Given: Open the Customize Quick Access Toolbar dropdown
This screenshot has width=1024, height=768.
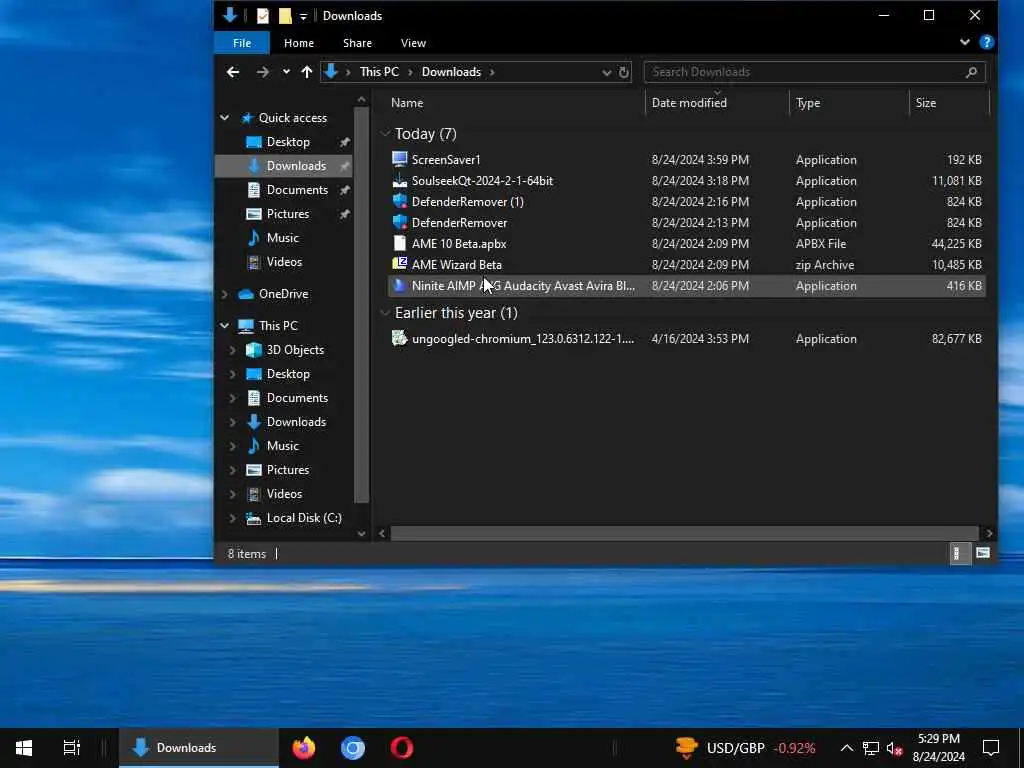Looking at the screenshot, I should (x=303, y=16).
